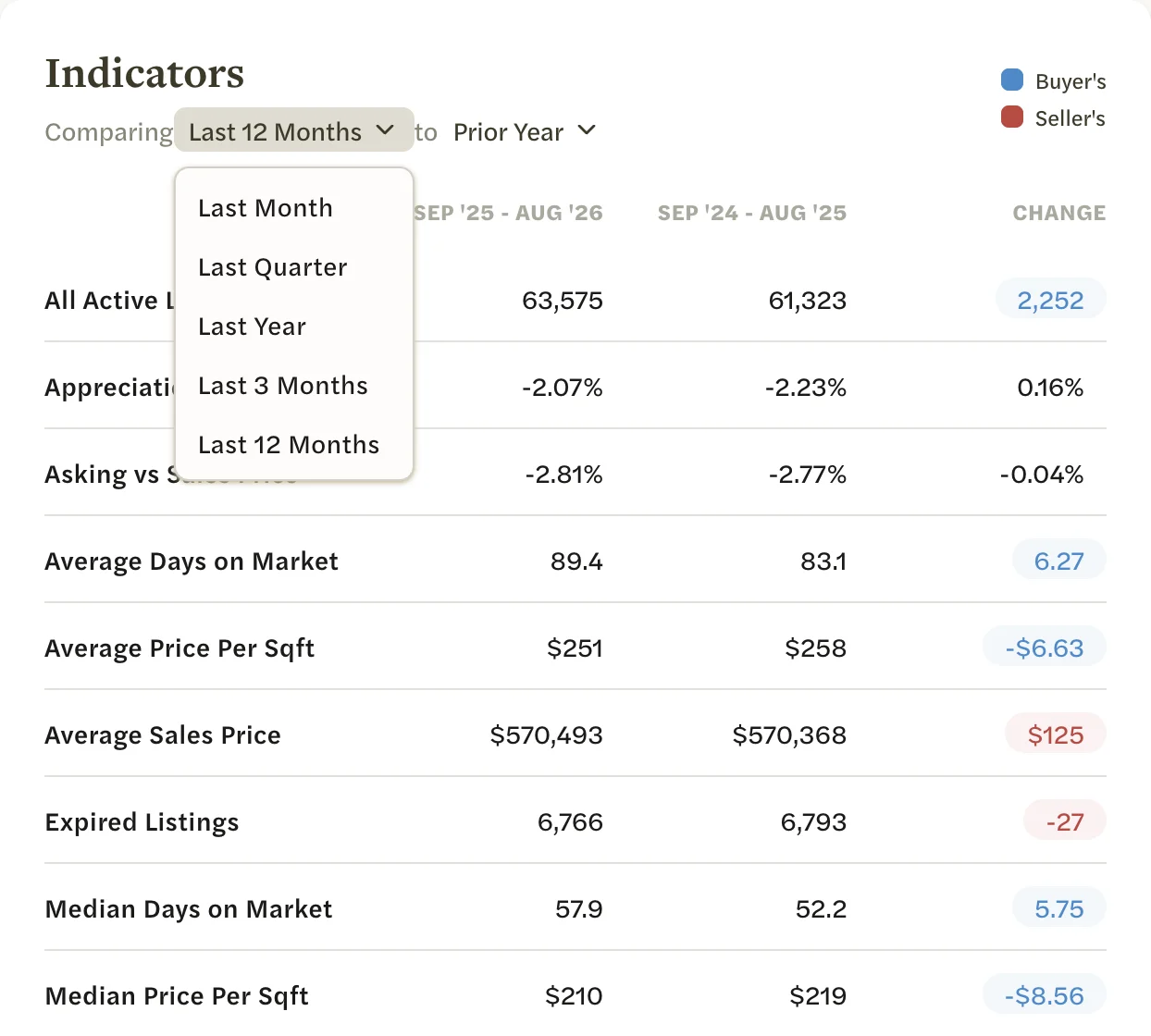Image resolution: width=1151 pixels, height=1036 pixels.
Task: Click the 6,766 expired listings value
Action: 571,822
